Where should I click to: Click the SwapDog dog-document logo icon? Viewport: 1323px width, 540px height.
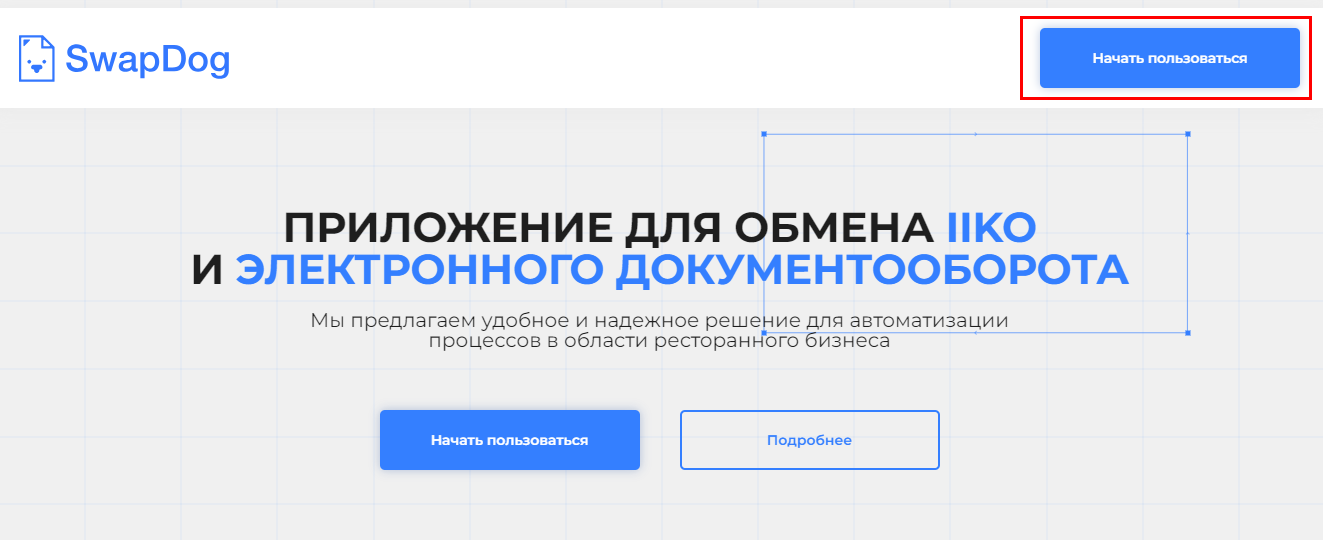[x=37, y=58]
